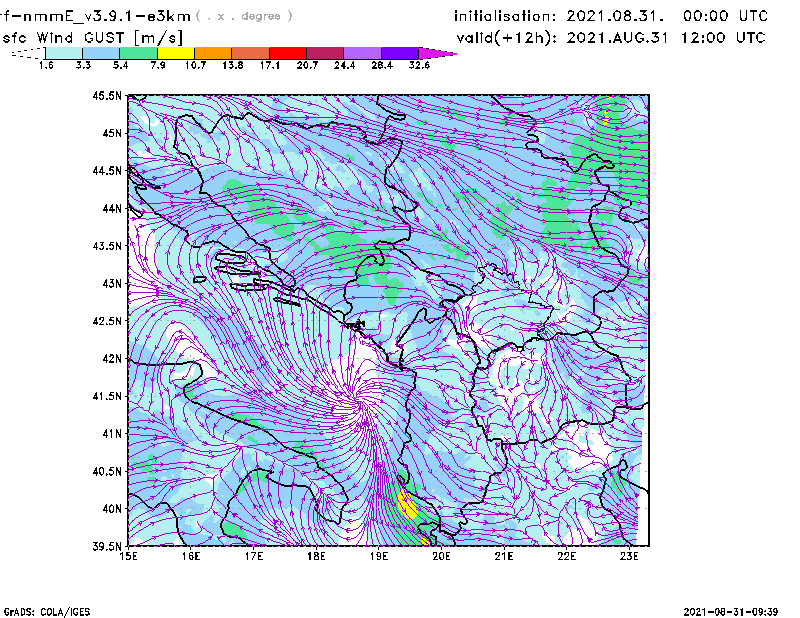800x618 pixels.
Task: Click the legend value 10.7
Action: [195, 65]
